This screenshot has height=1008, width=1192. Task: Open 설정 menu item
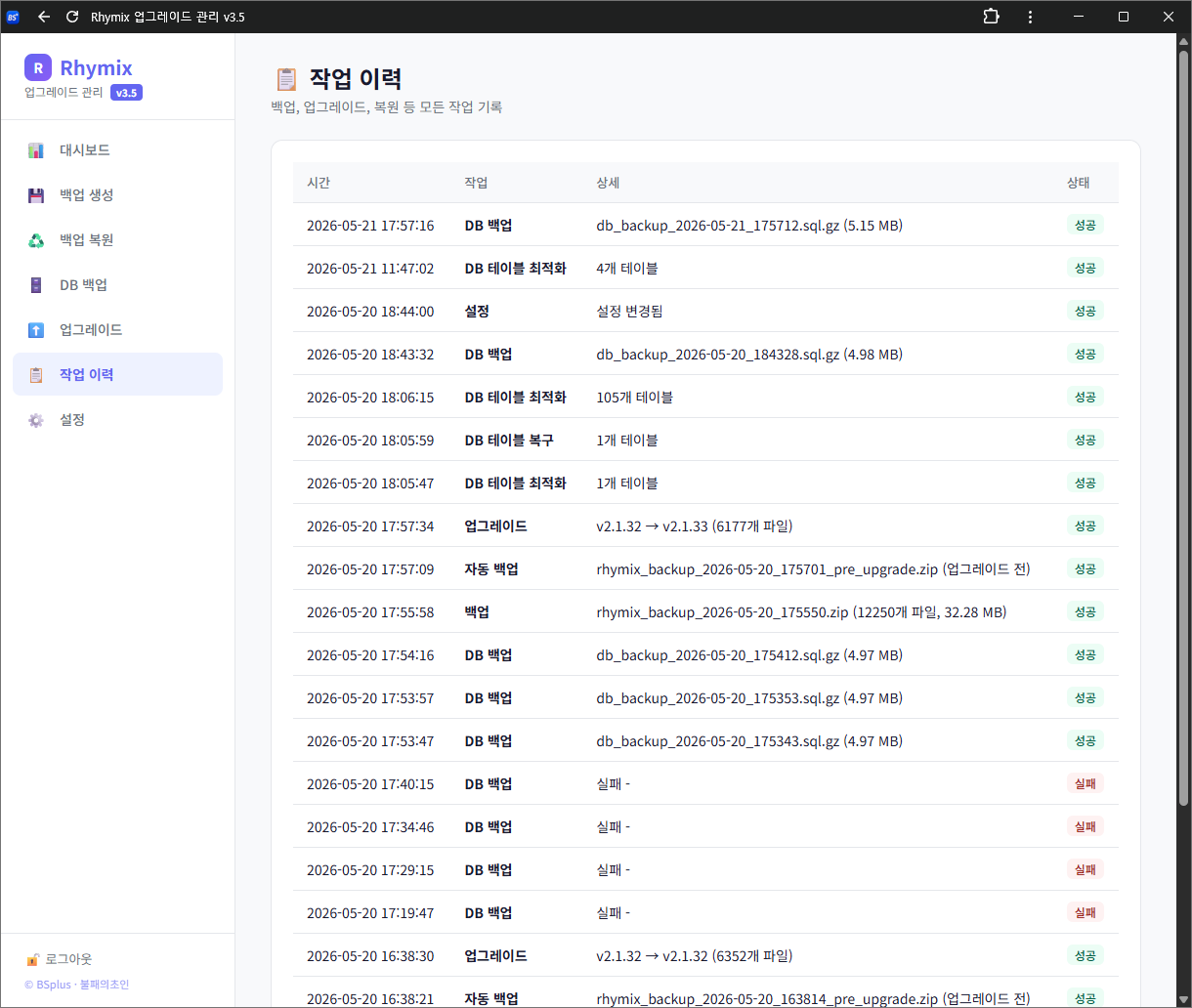pos(117,420)
